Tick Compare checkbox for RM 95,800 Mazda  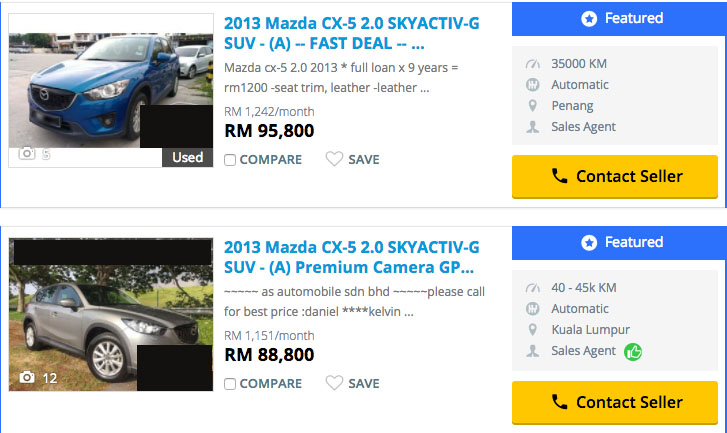[230, 160]
